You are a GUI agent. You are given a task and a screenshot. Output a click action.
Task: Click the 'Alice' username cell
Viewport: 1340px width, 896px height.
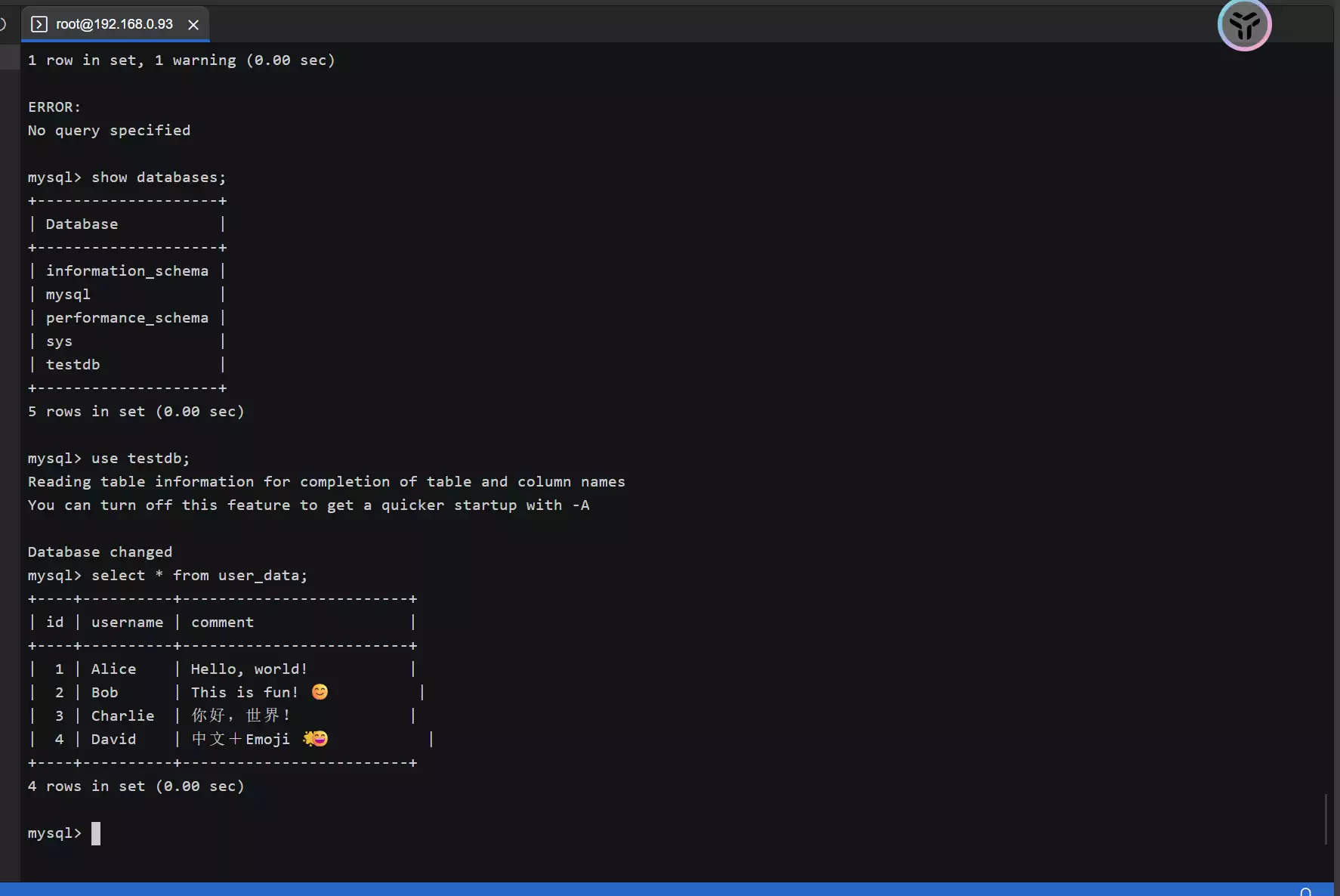pyautogui.click(x=113, y=669)
